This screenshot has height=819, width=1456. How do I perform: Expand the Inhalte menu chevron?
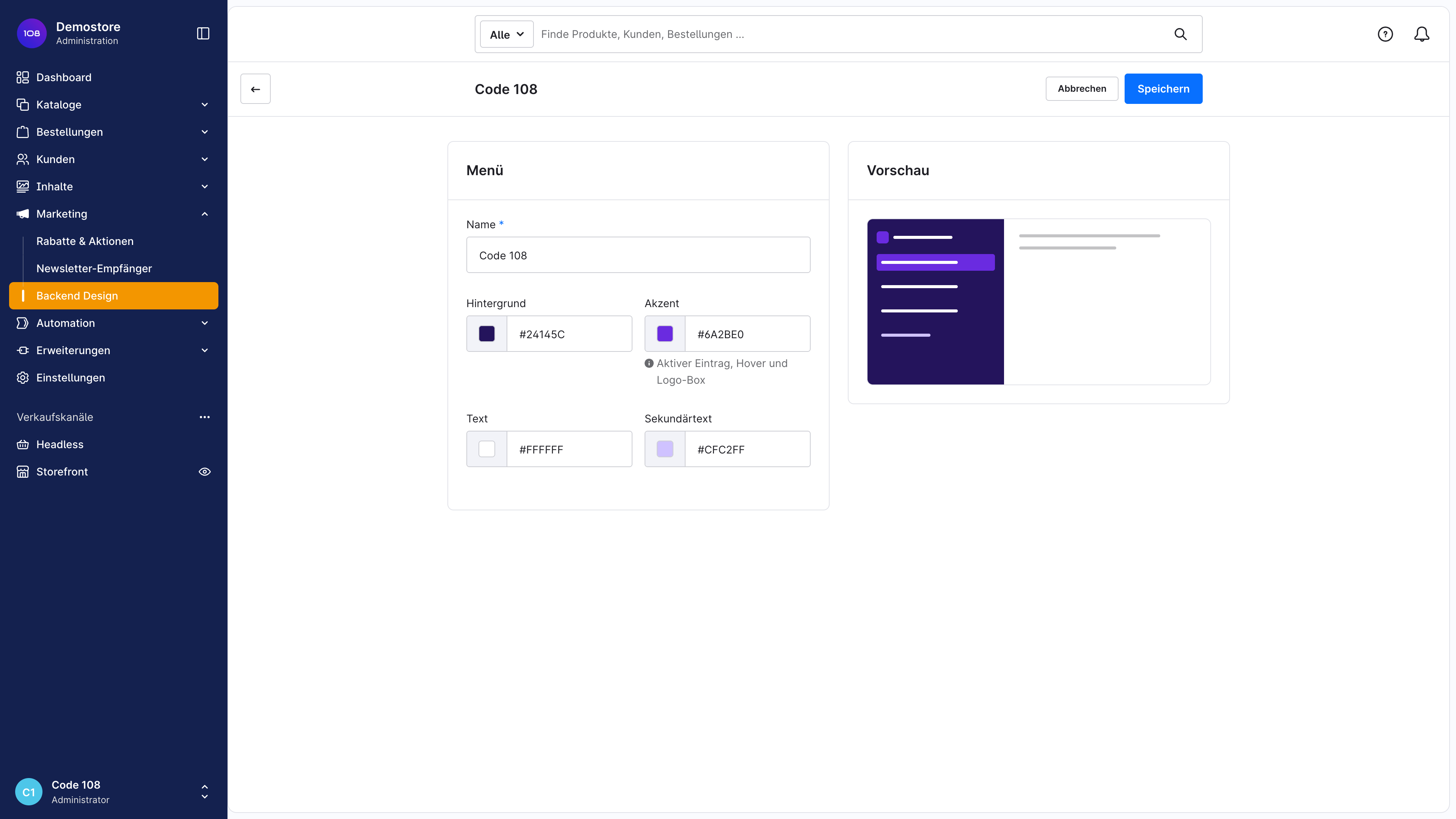pos(205,187)
